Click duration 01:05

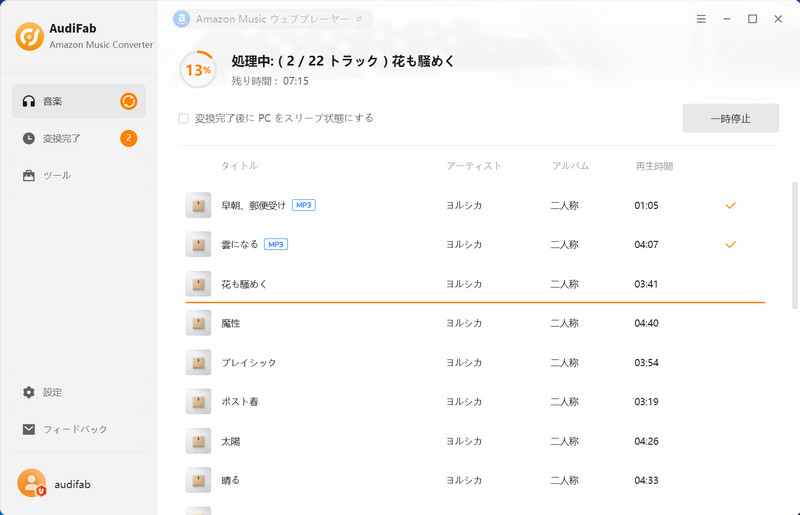tap(646, 205)
